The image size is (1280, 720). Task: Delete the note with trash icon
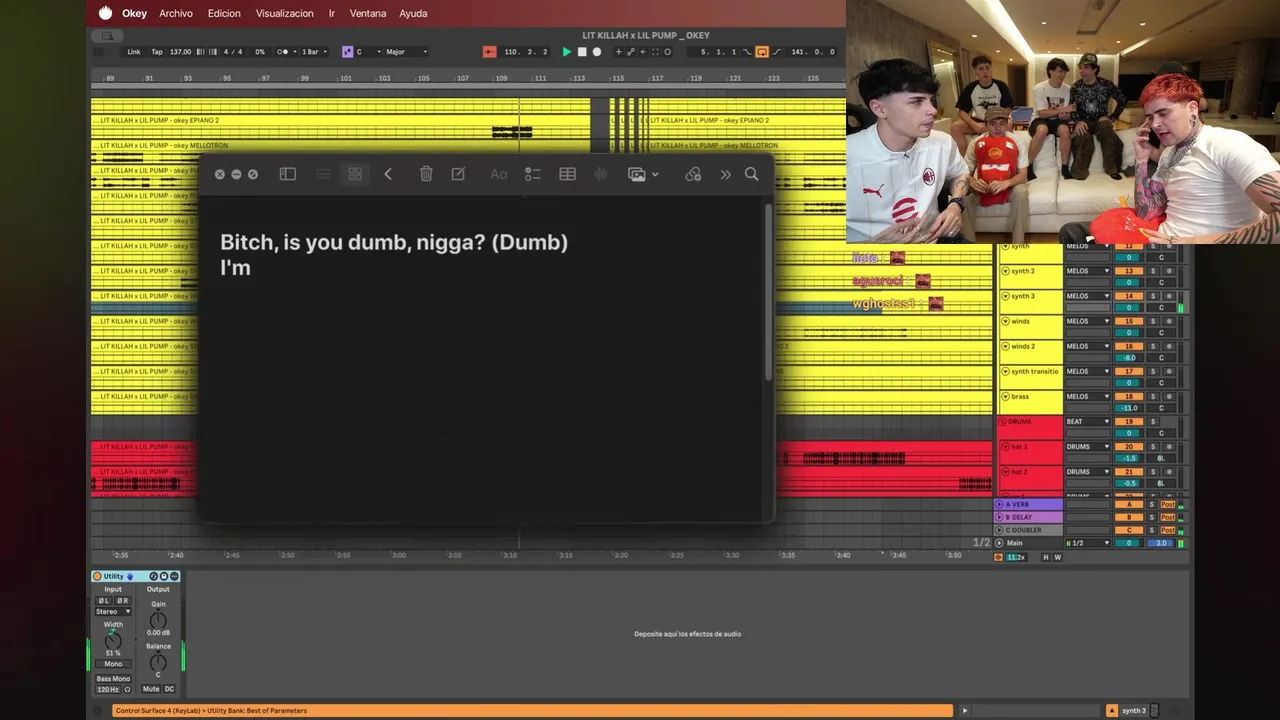click(426, 174)
